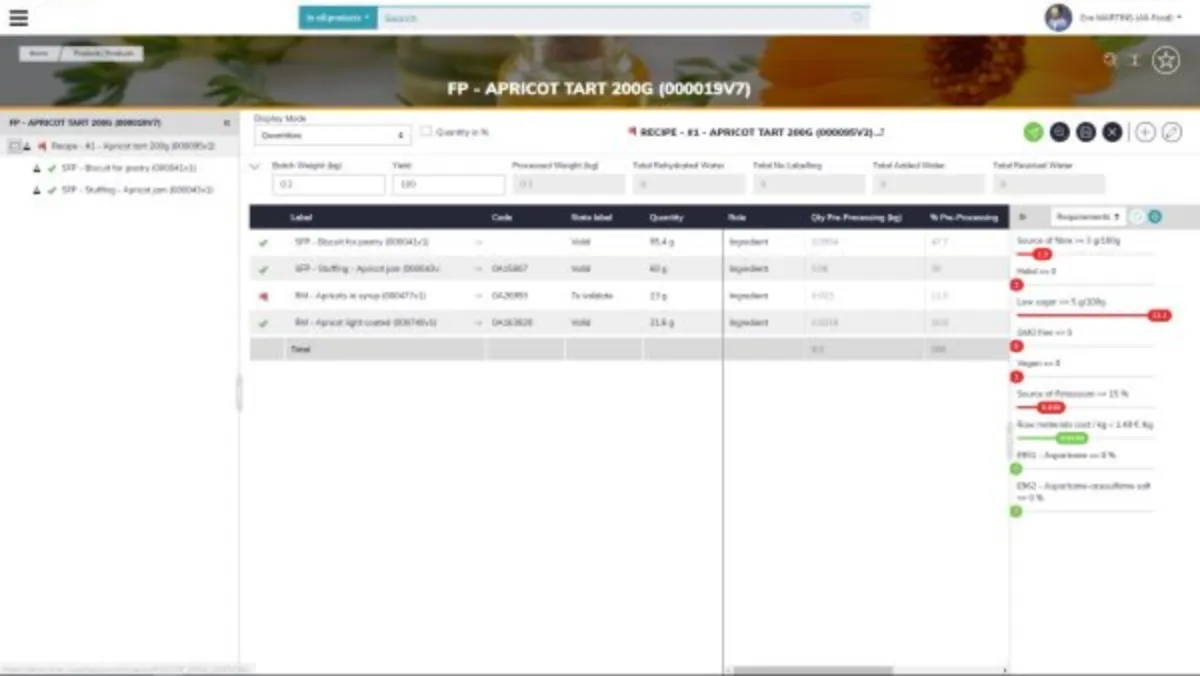Click the flask icon beside SFP Biscuit tree node
1200x676 pixels.
pyautogui.click(x=37, y=168)
